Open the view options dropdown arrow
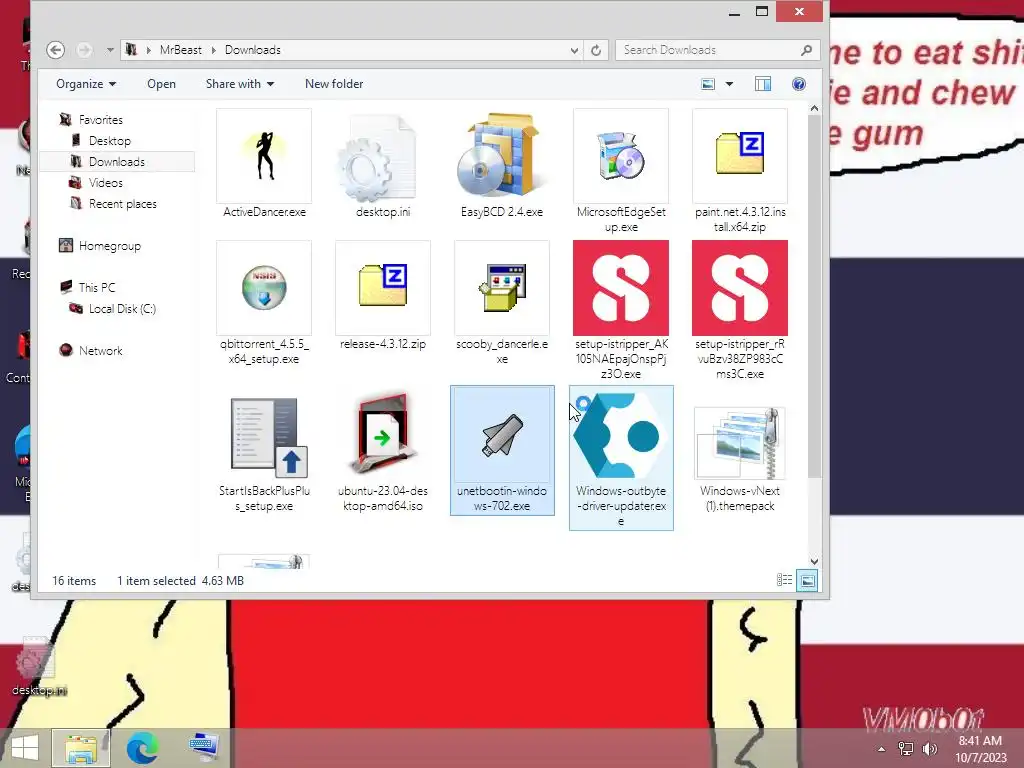 click(x=729, y=84)
